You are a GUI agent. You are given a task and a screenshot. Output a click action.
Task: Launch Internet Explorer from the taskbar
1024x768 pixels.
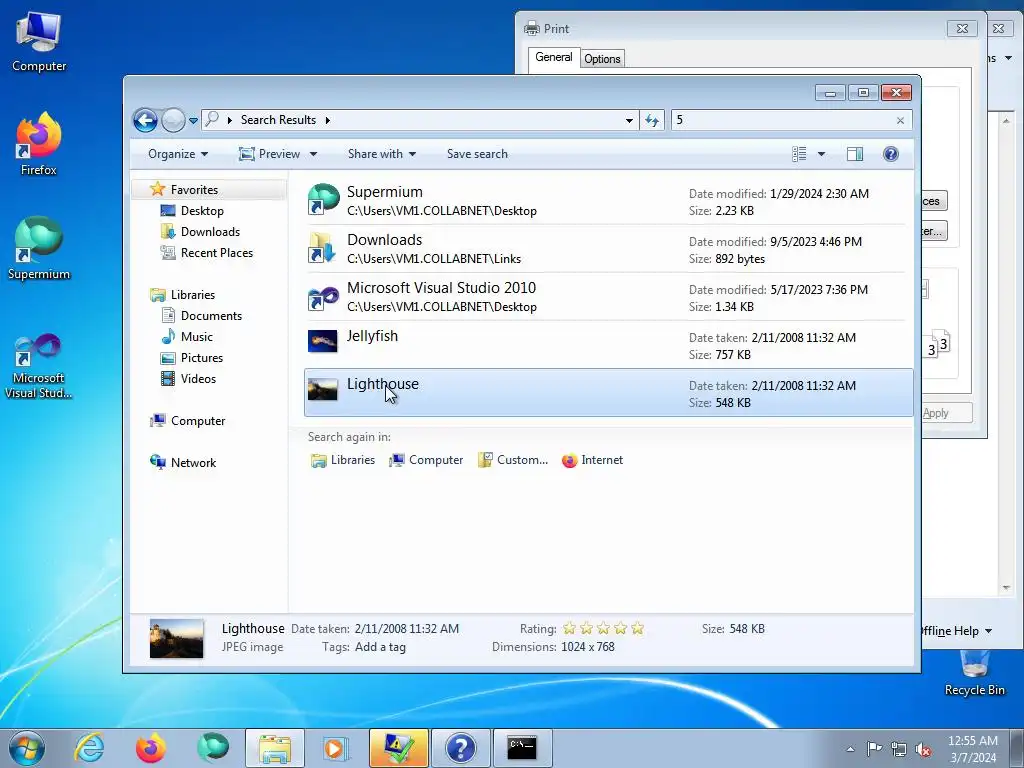pyautogui.click(x=89, y=748)
